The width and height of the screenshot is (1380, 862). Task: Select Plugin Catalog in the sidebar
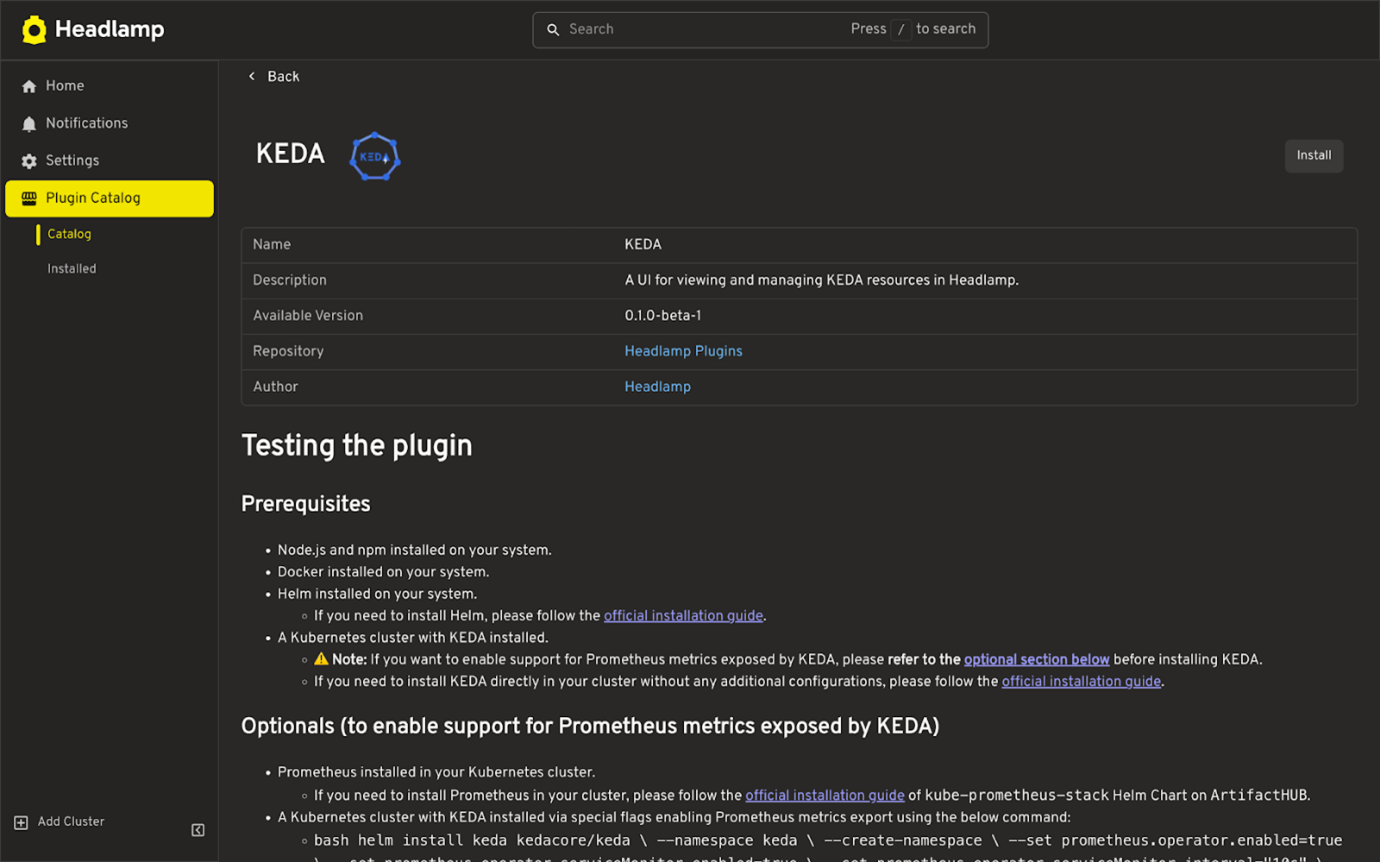(110, 198)
